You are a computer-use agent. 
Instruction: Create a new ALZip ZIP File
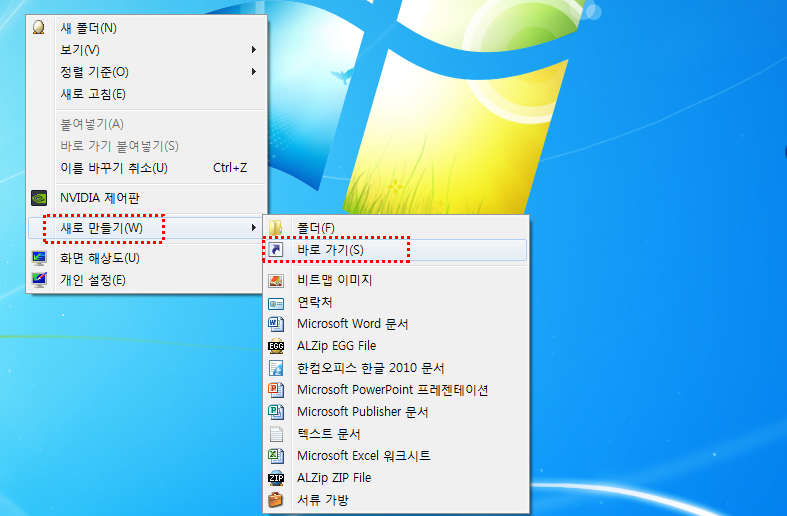pyautogui.click(x=396, y=478)
